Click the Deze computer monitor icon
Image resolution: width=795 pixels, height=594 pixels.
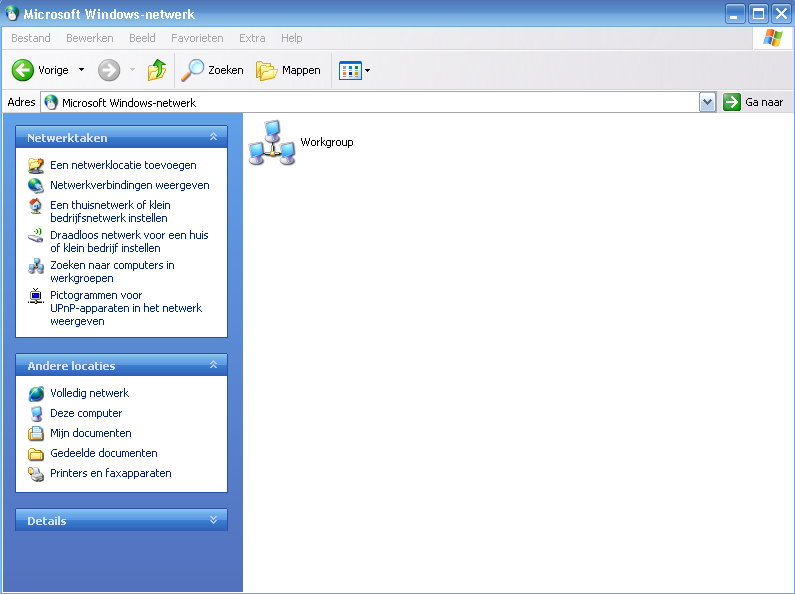pyautogui.click(x=36, y=414)
